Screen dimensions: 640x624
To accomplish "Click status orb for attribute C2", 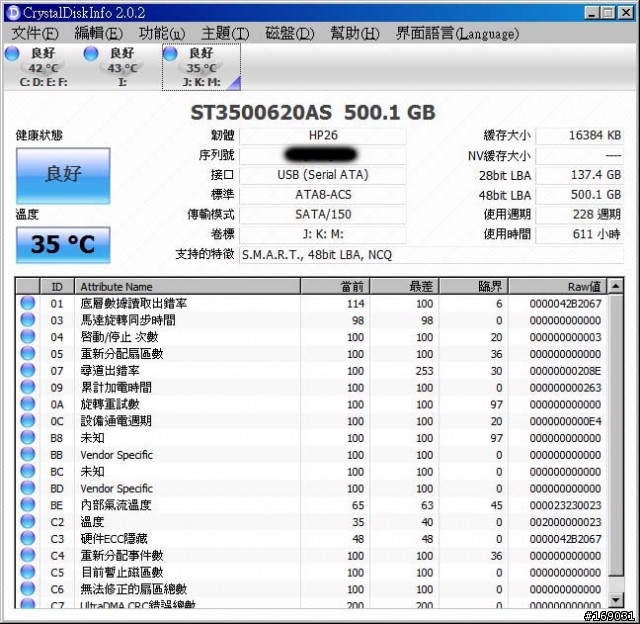I will click(28, 522).
